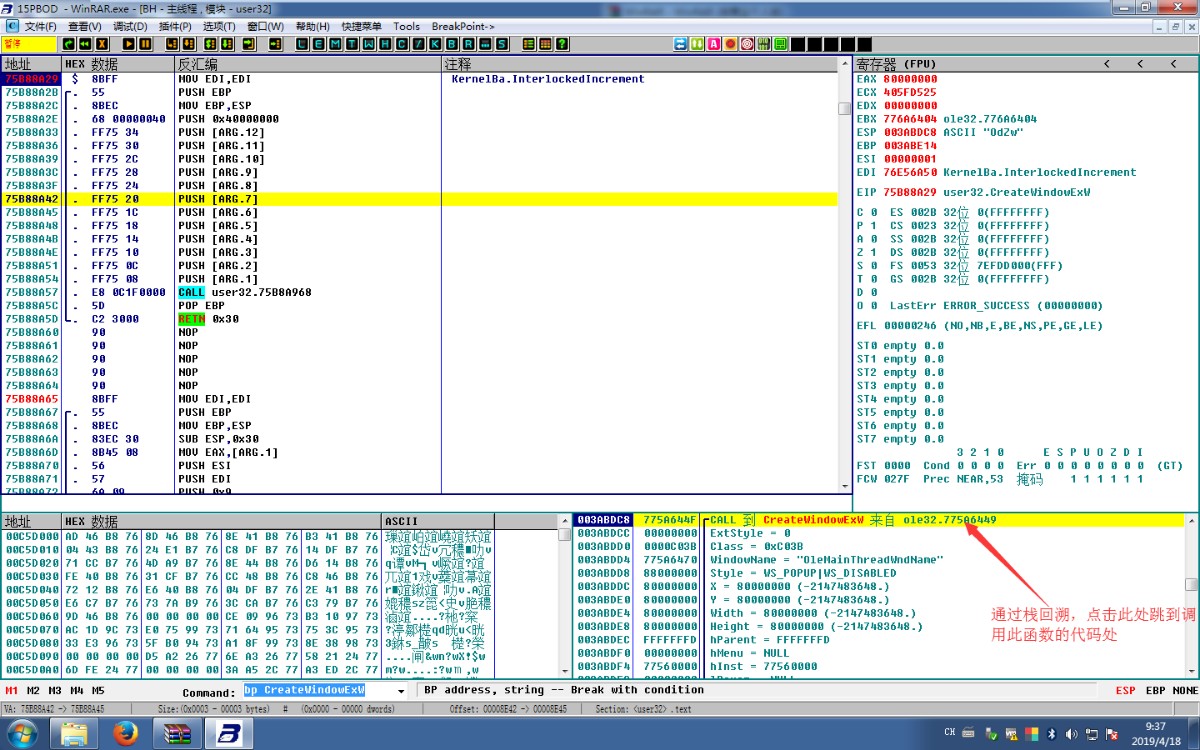Open the 文件(F) menu
Screen dimensions: 1200x750
click(40, 26)
